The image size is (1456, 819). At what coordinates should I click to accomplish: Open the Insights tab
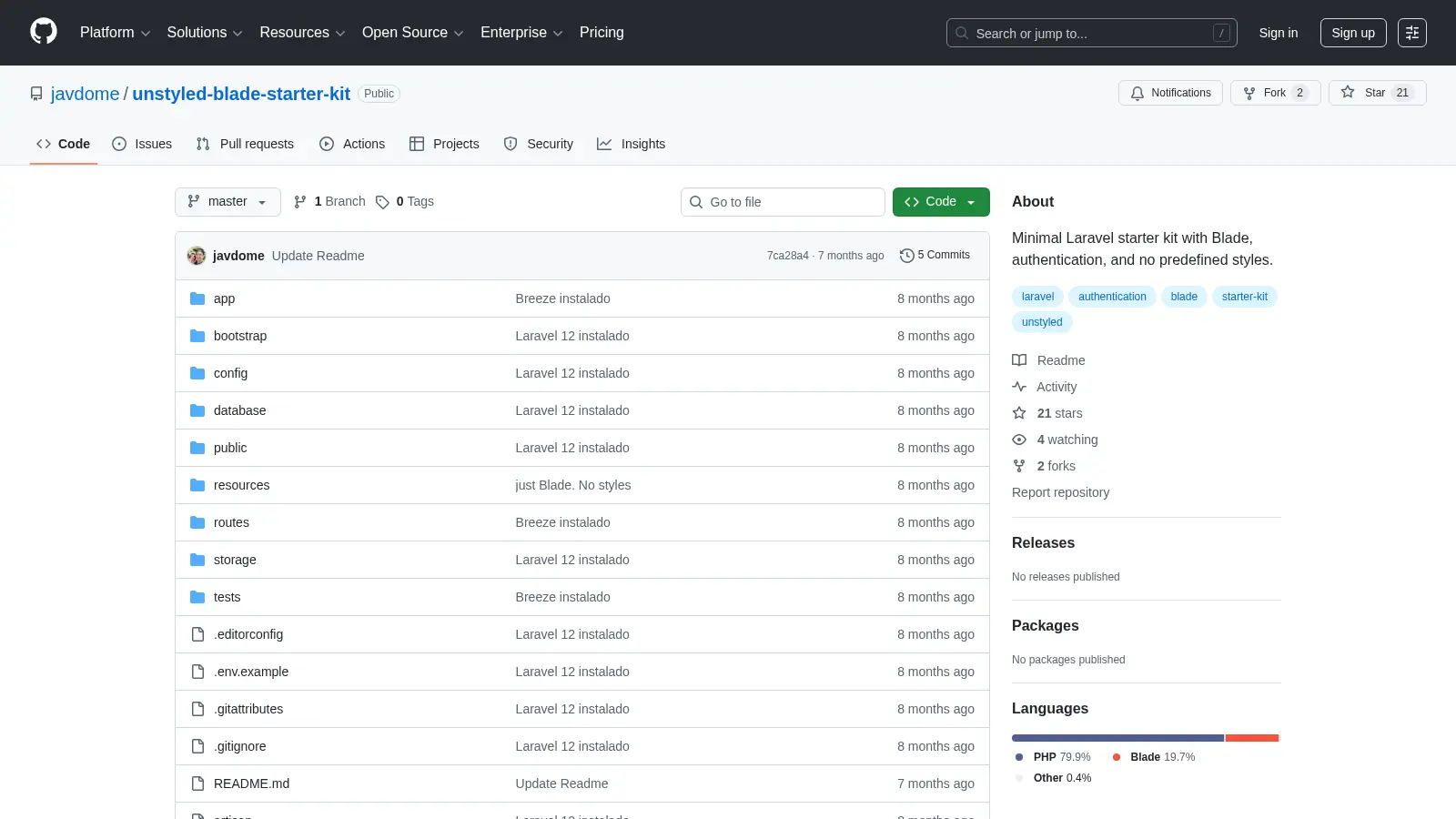pyautogui.click(x=632, y=144)
